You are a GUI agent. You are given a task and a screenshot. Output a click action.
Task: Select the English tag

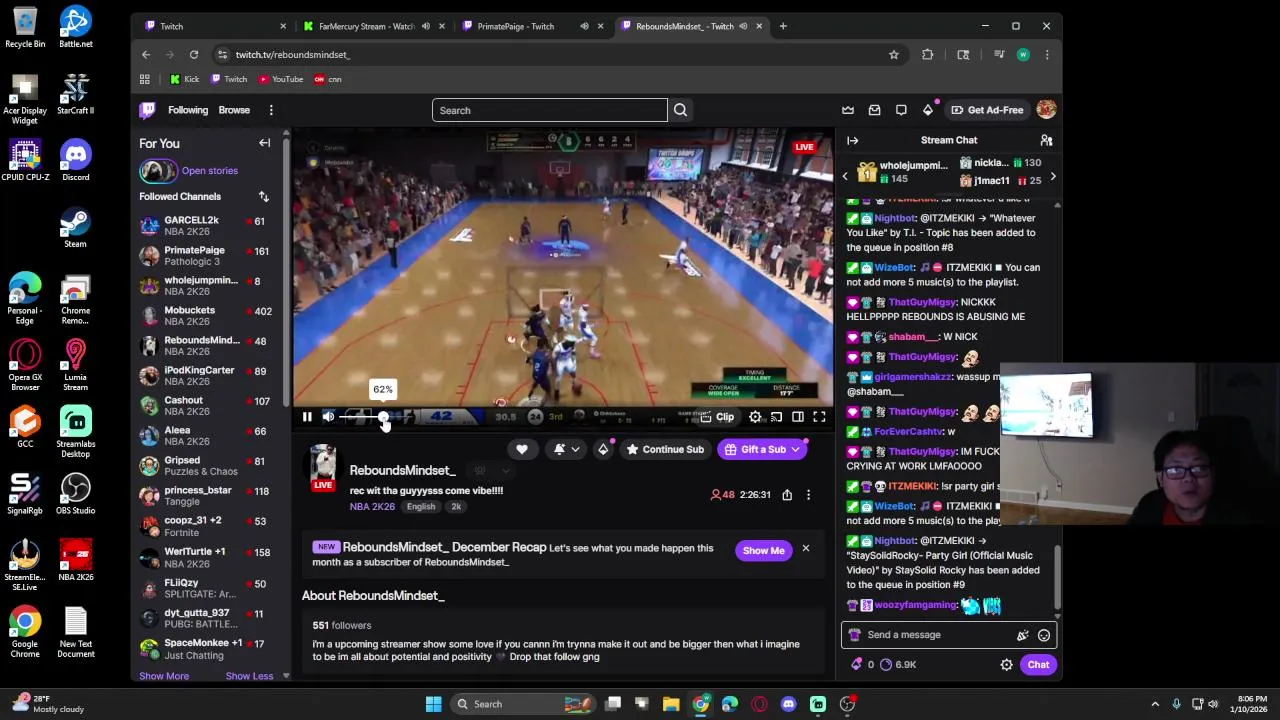[x=421, y=507]
